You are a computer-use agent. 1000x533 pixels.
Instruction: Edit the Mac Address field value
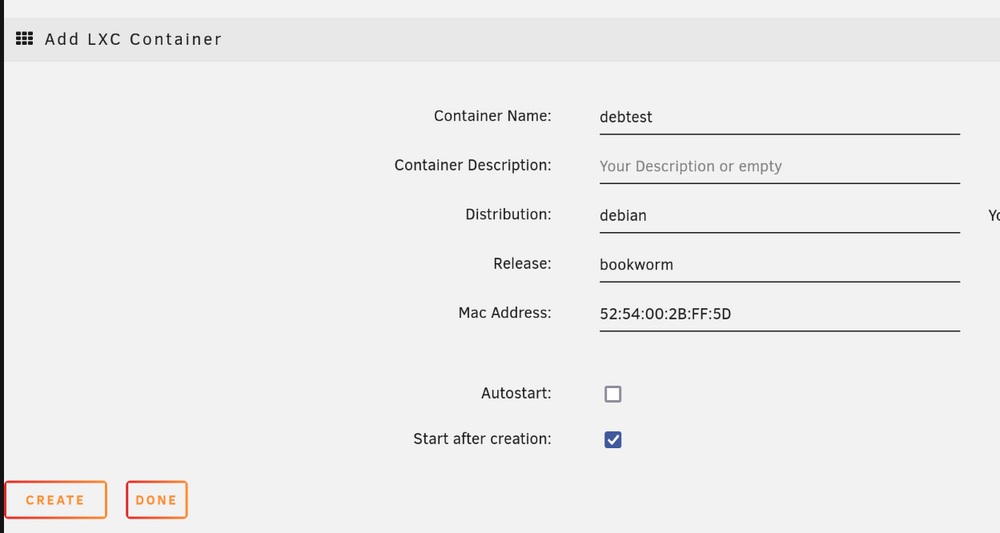779,314
